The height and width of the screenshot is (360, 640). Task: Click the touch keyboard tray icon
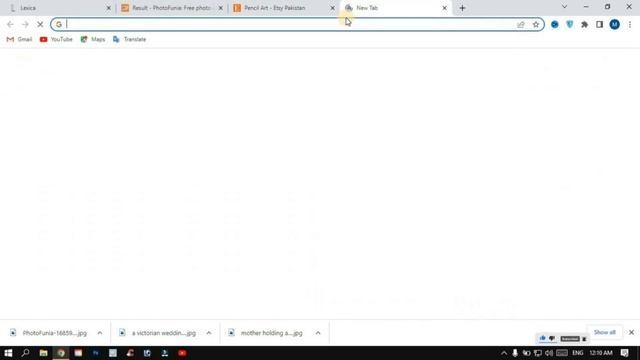tap(562, 353)
